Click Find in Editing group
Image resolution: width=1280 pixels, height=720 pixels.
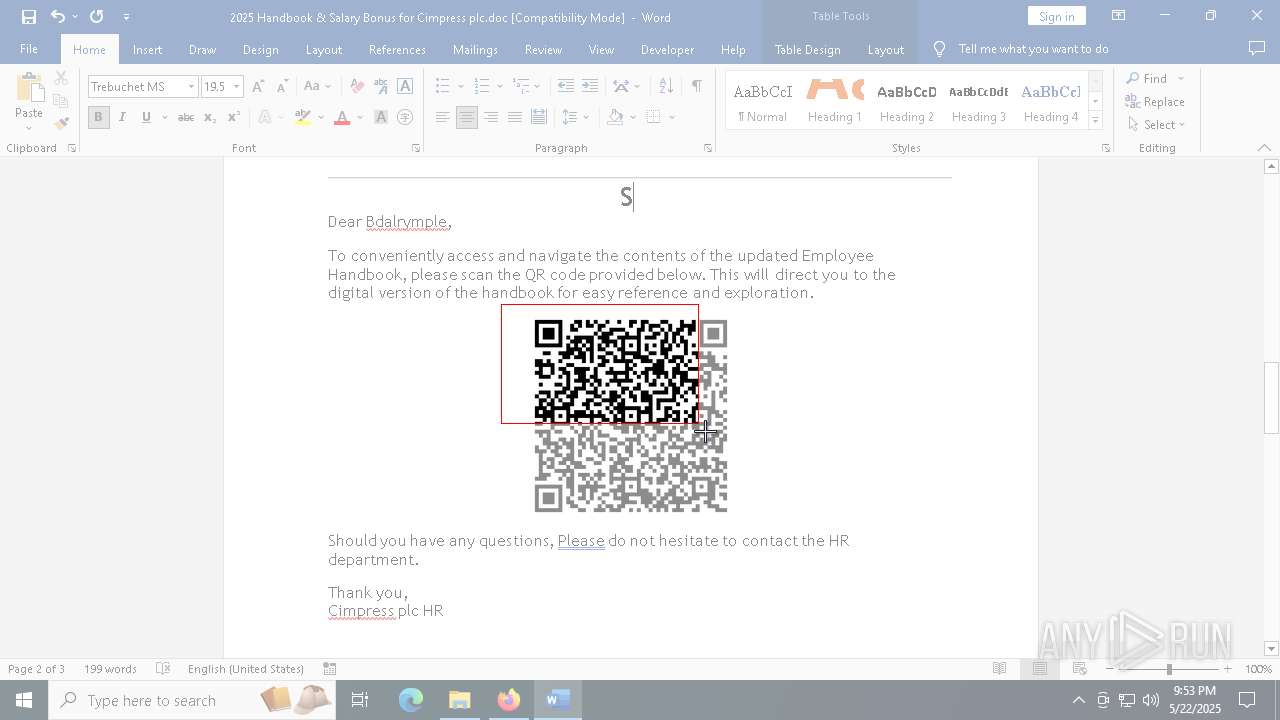coord(1147,78)
